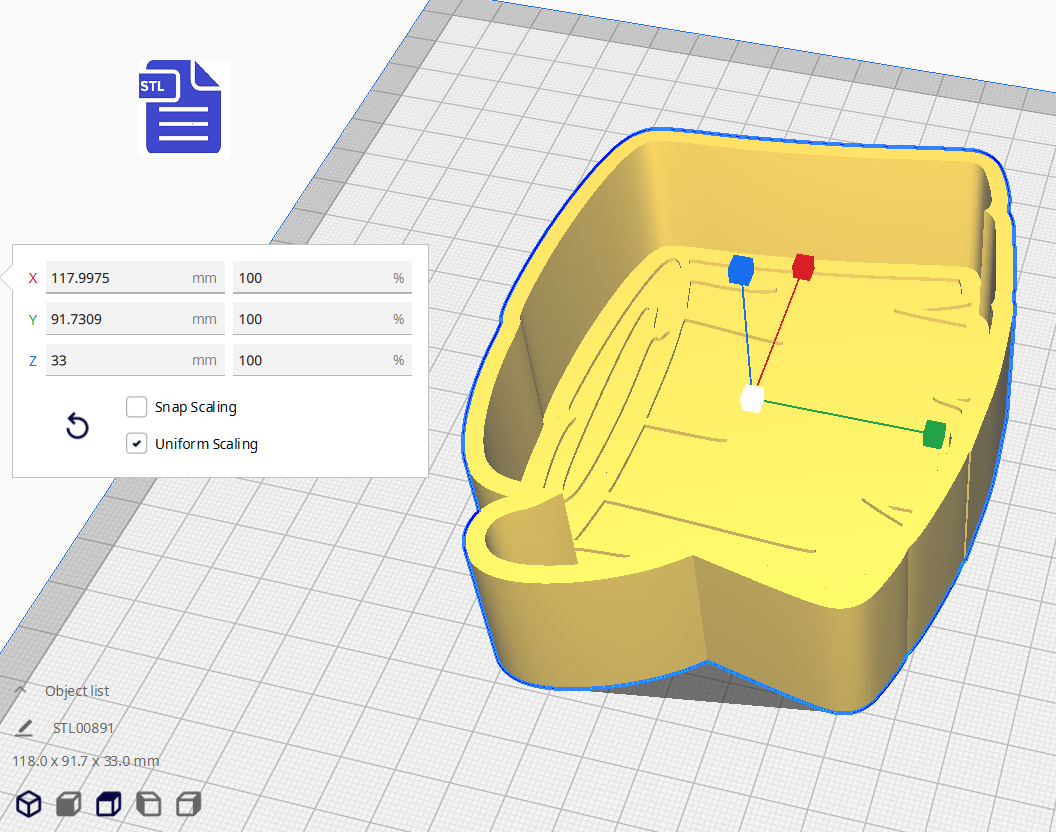Enable Snap Scaling
Screen dimensions: 1056x832
[136, 407]
